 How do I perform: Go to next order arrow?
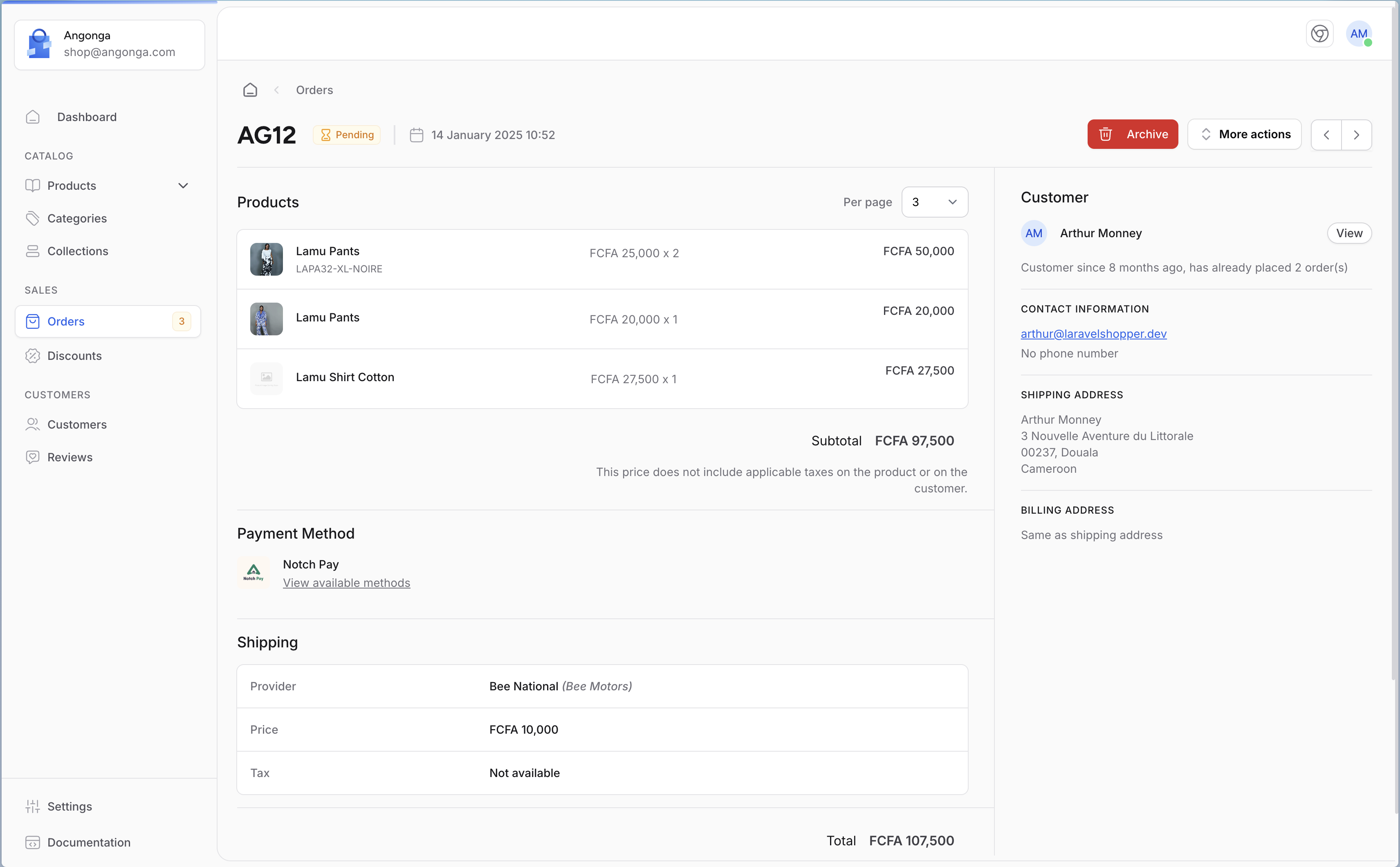coord(1356,135)
